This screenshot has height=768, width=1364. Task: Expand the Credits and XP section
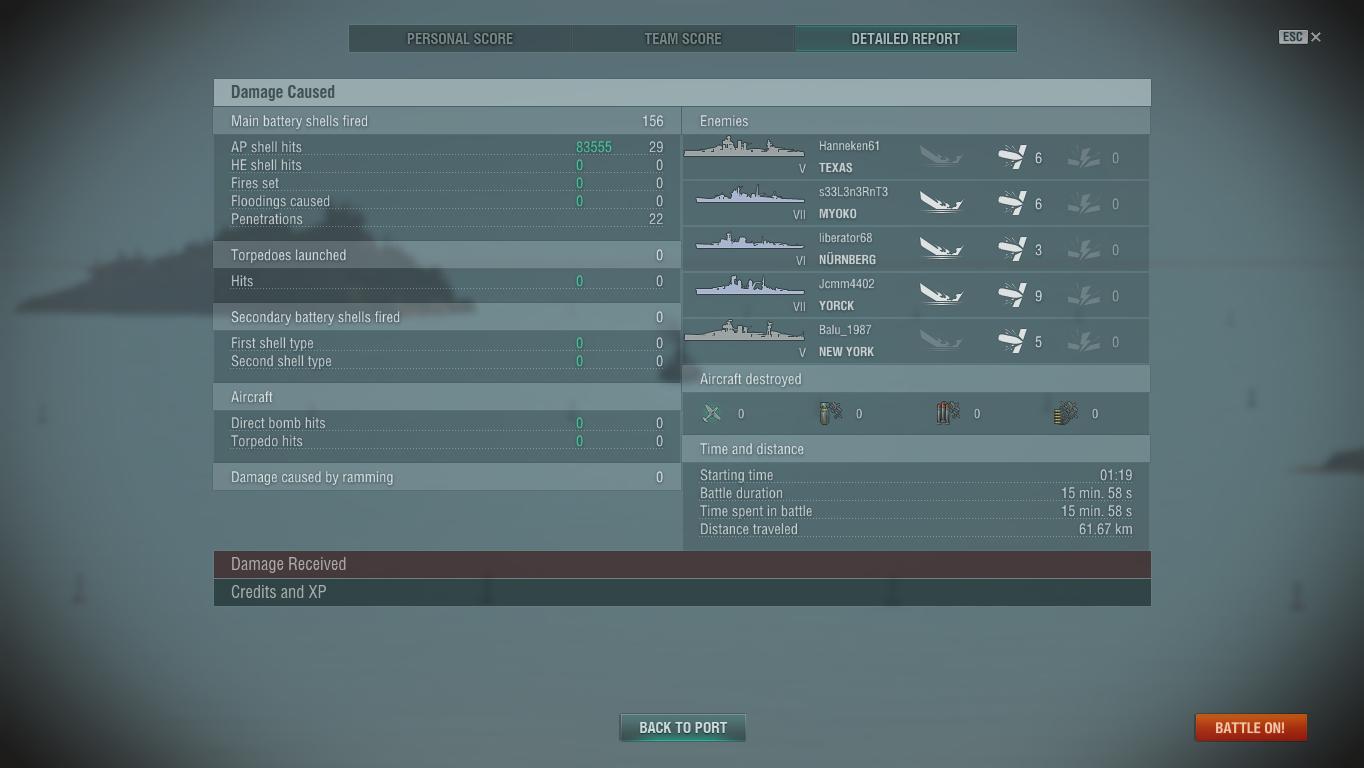[x=682, y=592]
